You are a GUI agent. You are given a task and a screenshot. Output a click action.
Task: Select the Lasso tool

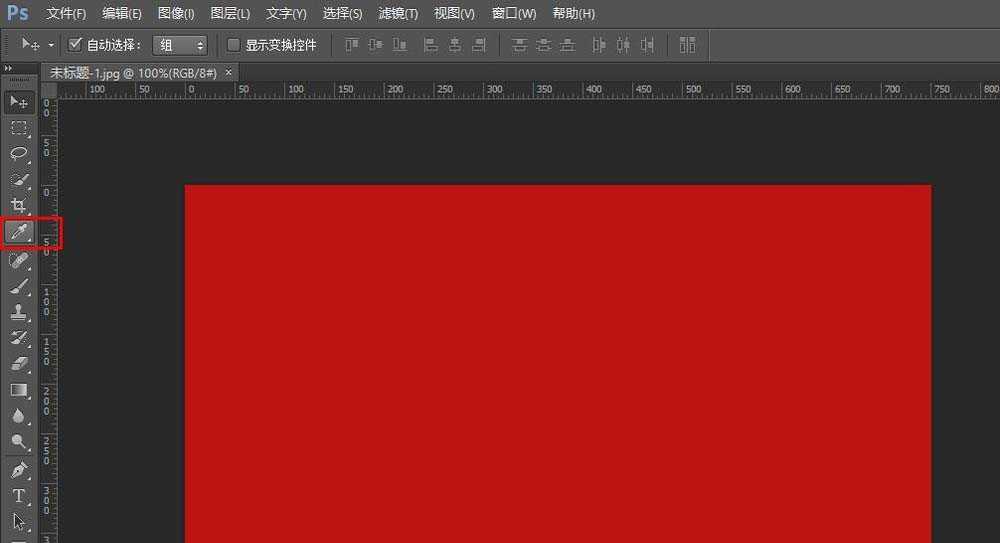[x=19, y=154]
